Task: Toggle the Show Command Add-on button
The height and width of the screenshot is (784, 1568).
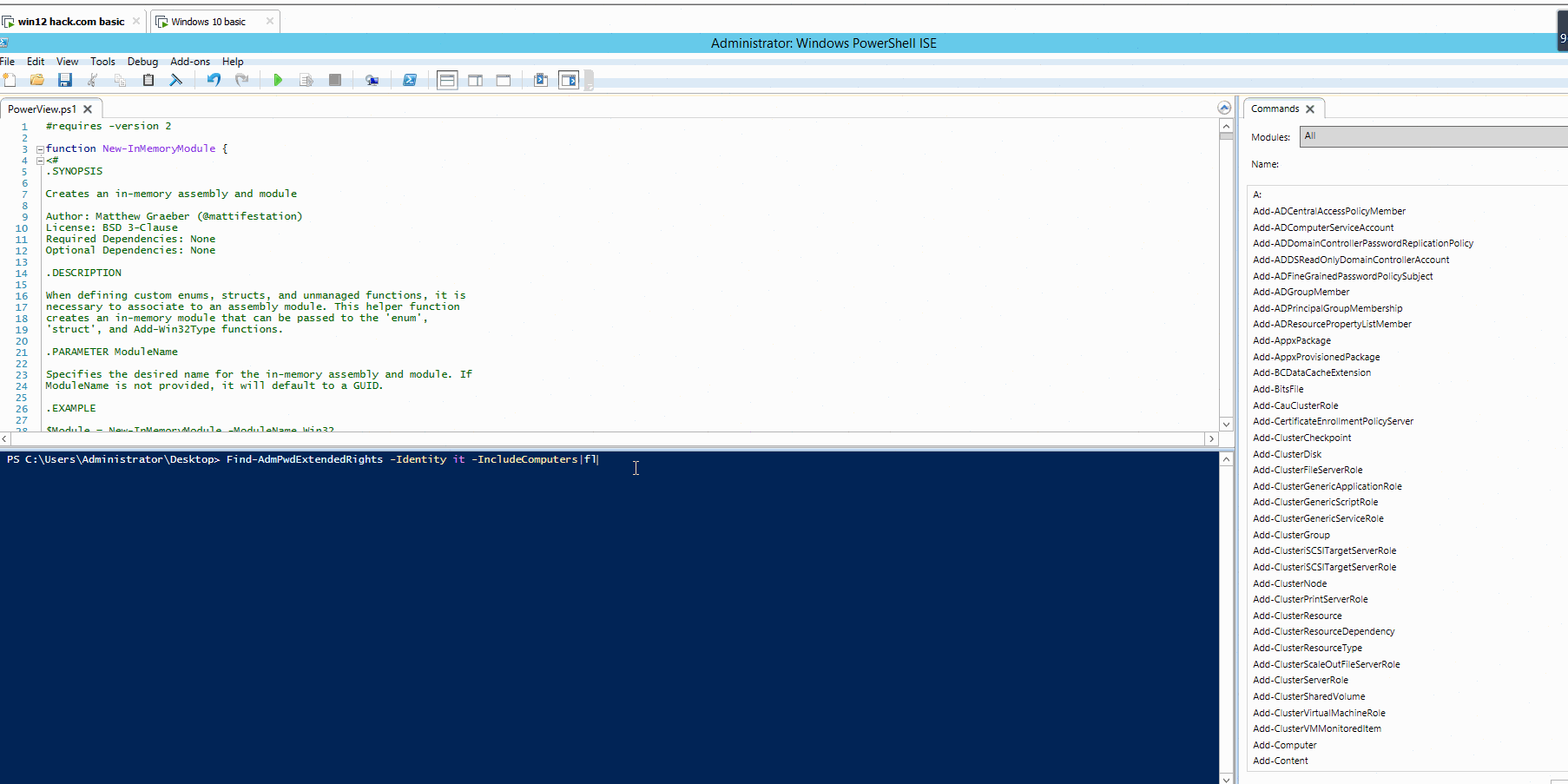Action: click(x=569, y=80)
